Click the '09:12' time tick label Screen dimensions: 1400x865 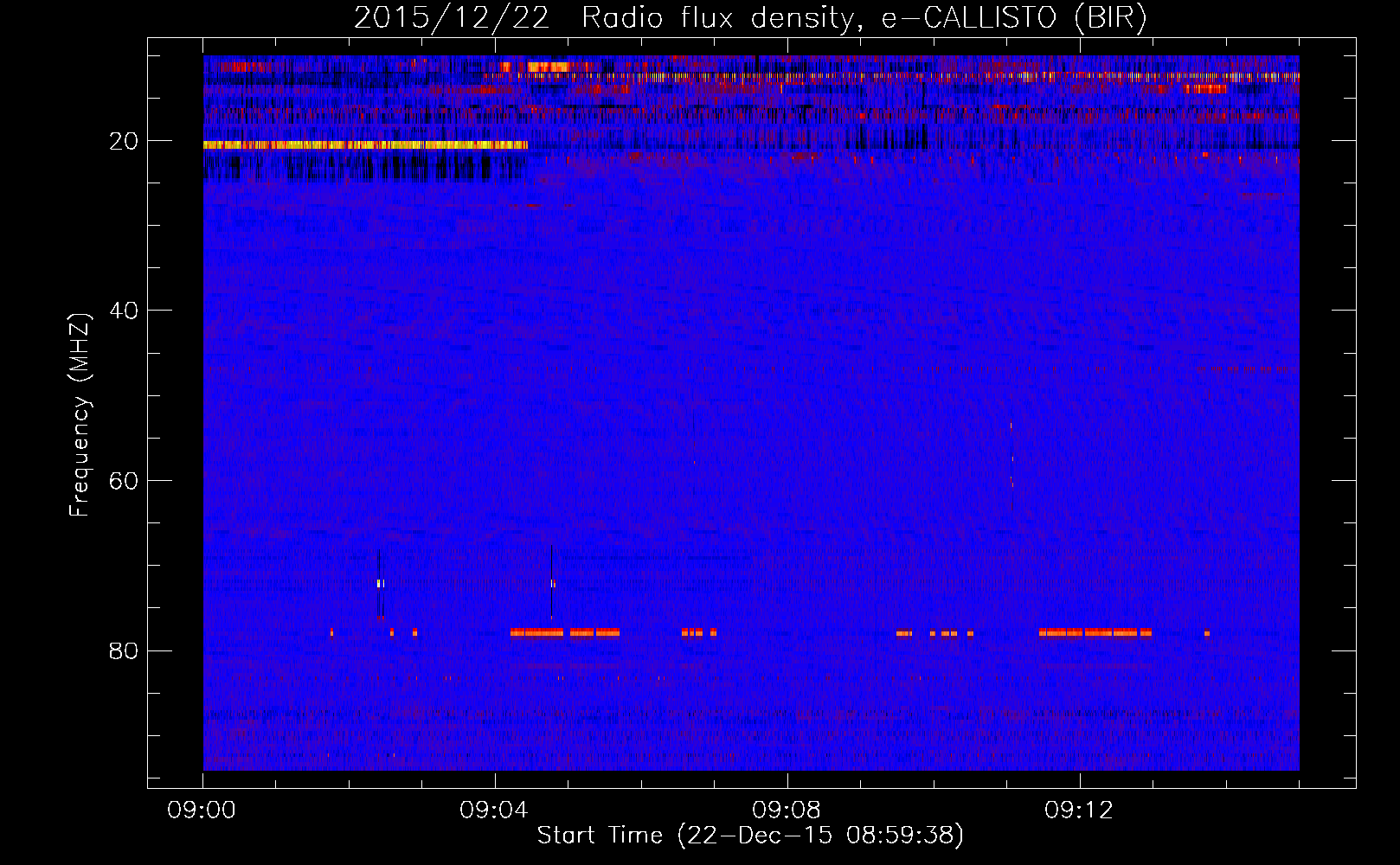pos(1080,811)
